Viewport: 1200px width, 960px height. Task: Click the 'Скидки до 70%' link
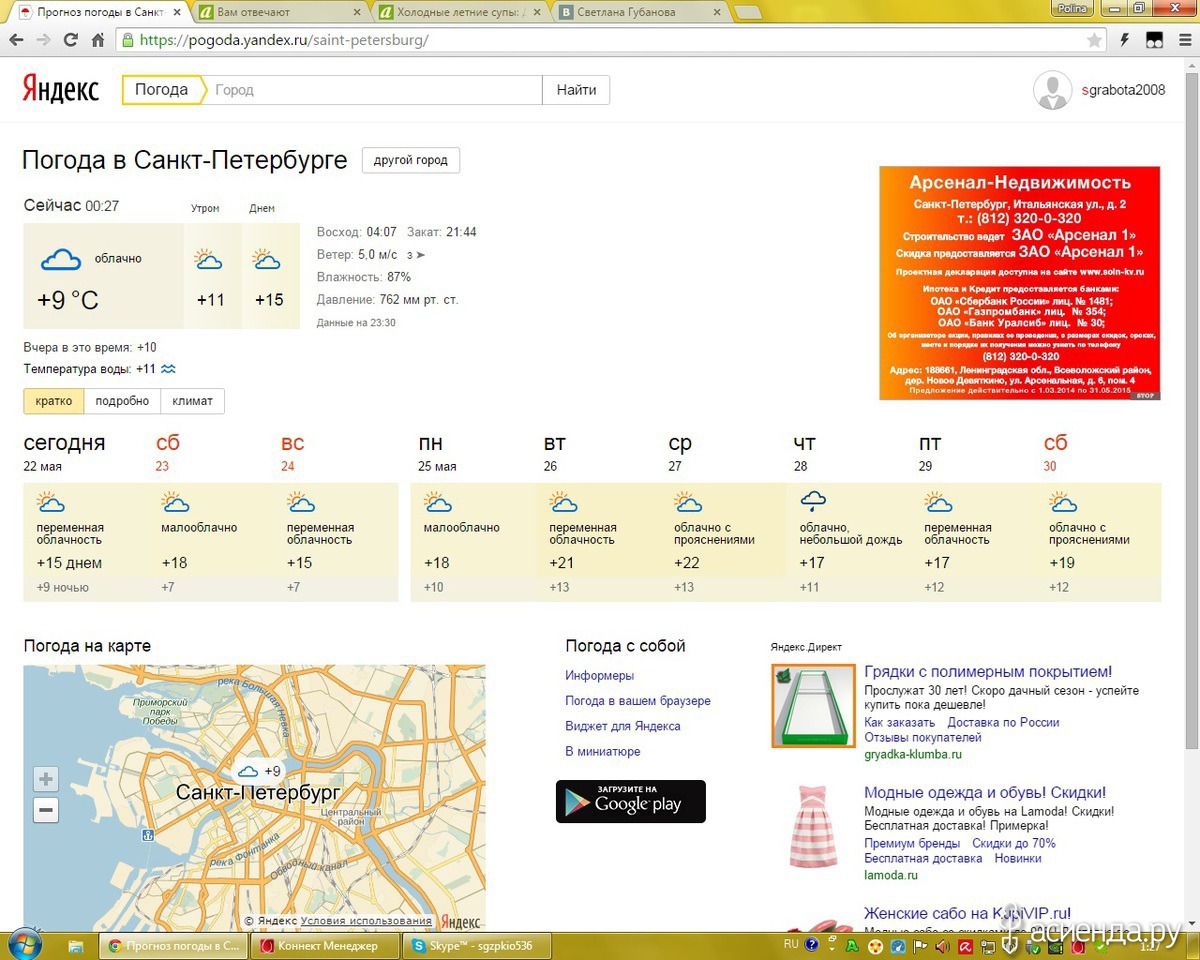[x=1014, y=843]
